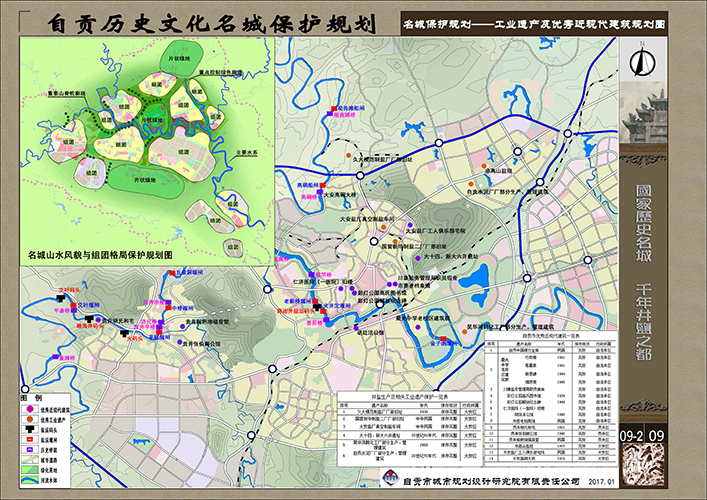
Task: Select the magenta circle legend symbol
Action: point(30,409)
